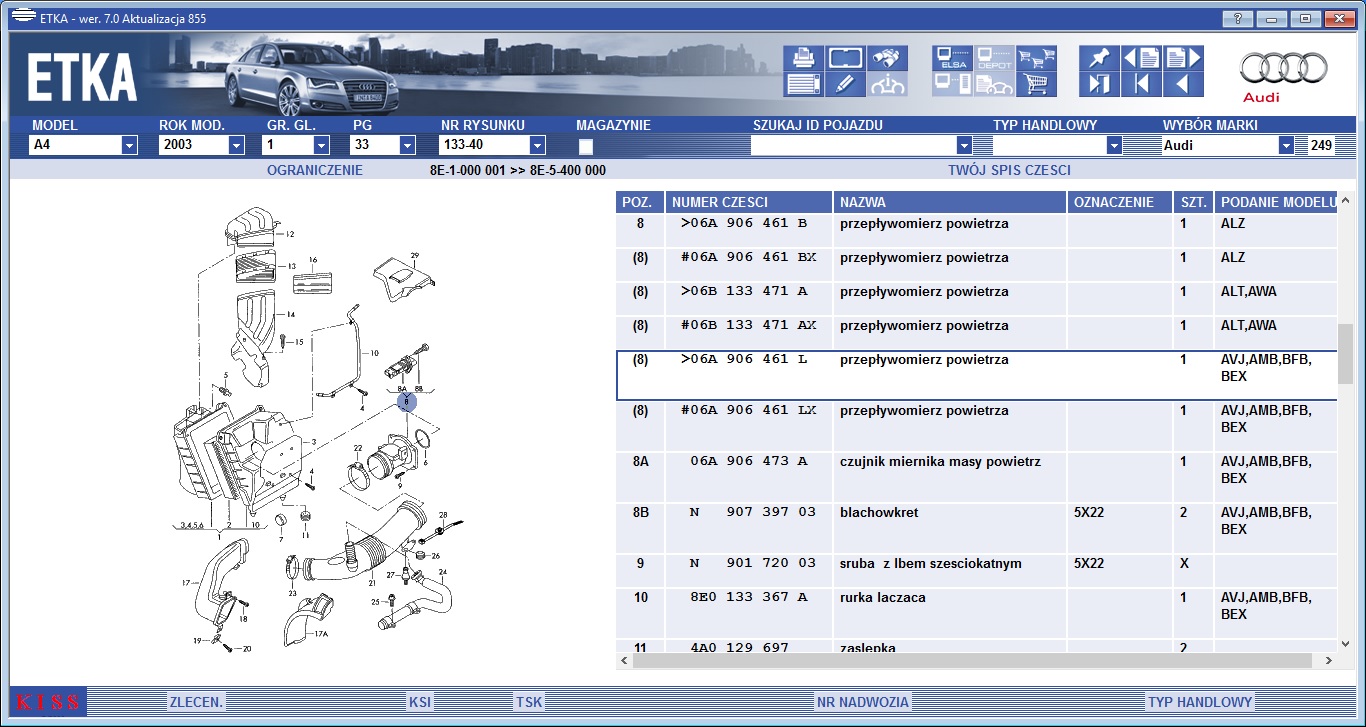
Task: Expand the NR RYSUNKU dropdown showing 133-40
Action: pyautogui.click(x=537, y=145)
